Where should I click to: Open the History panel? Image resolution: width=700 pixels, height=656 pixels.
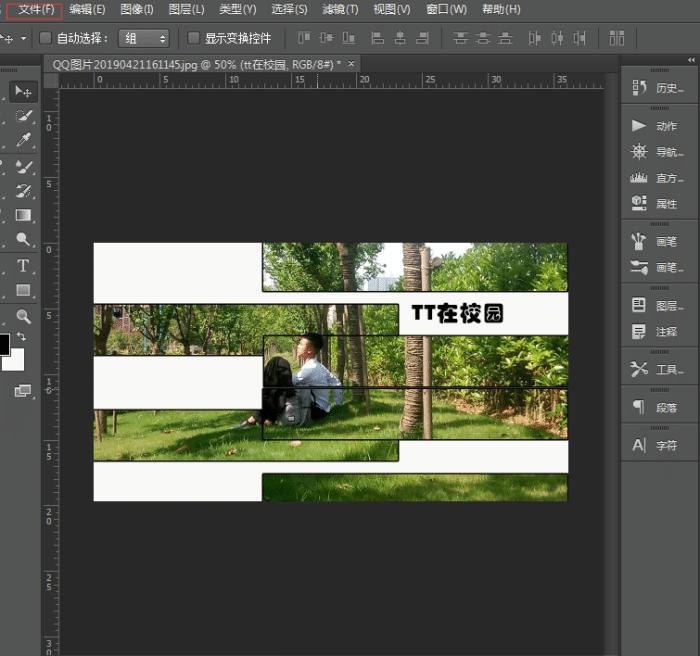click(x=658, y=88)
